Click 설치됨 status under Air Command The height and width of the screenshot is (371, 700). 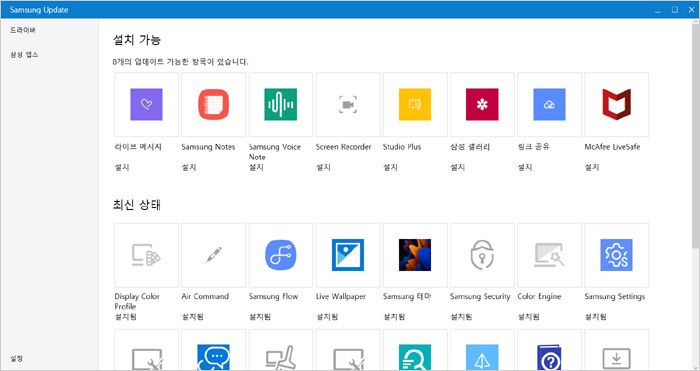[x=192, y=317]
